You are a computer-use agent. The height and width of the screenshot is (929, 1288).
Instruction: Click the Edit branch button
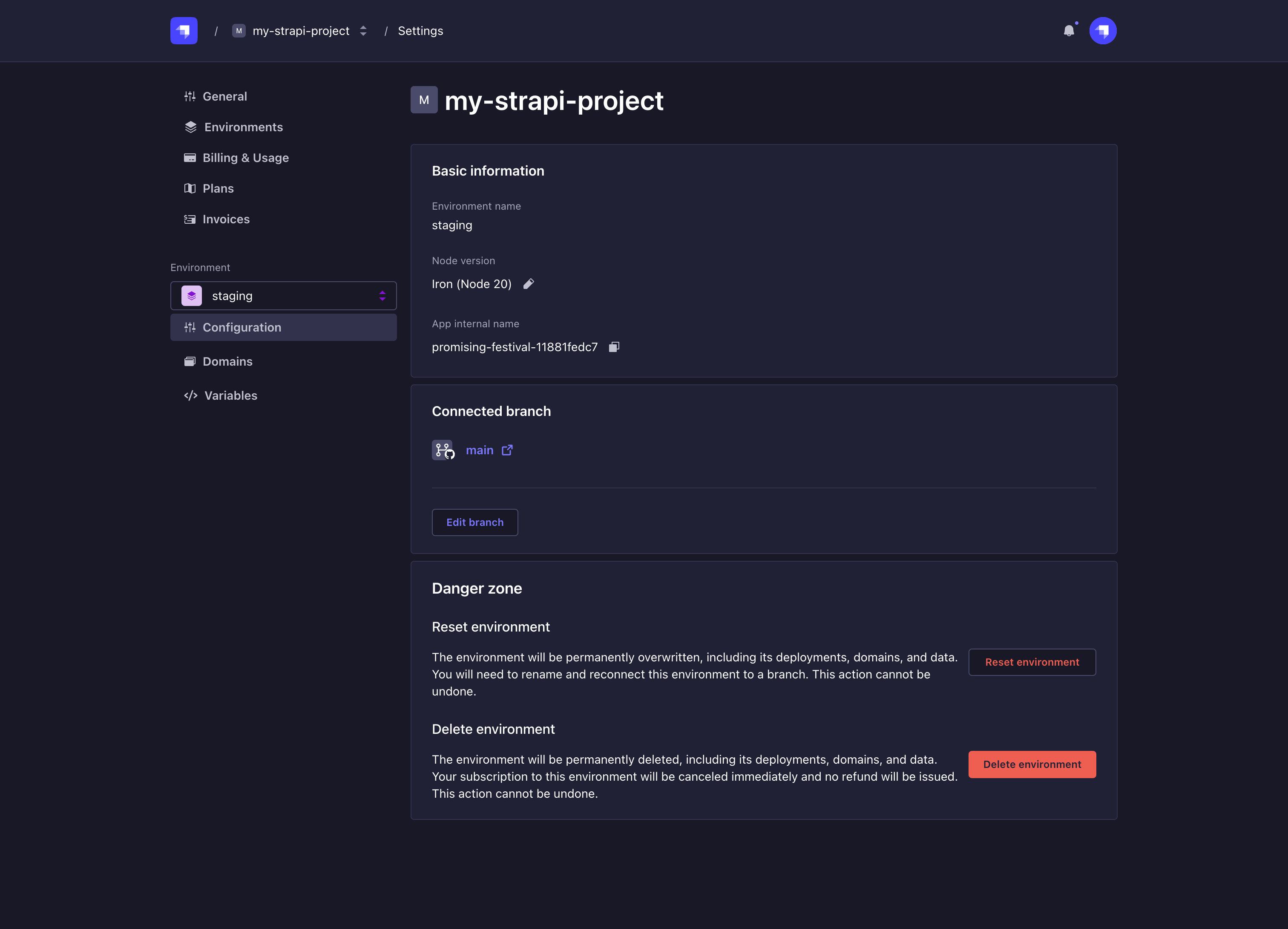coord(475,522)
